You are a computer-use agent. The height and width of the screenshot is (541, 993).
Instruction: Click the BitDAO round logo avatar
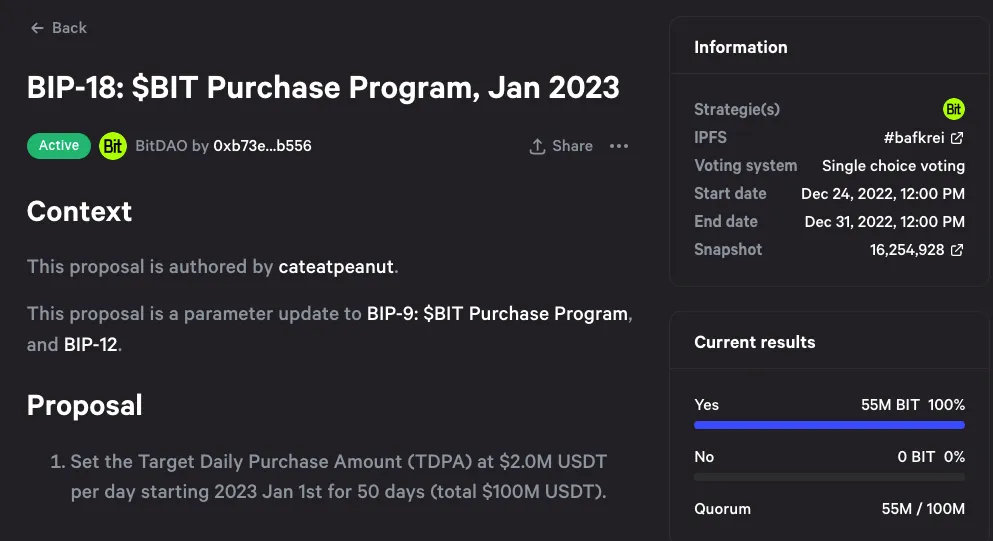tap(113, 146)
